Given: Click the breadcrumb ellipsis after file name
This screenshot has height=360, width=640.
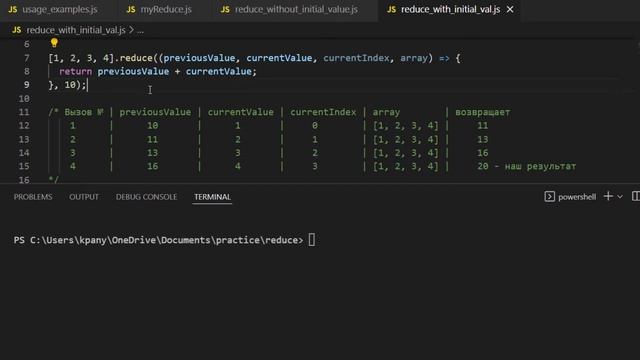Looking at the screenshot, I should click(140, 30).
